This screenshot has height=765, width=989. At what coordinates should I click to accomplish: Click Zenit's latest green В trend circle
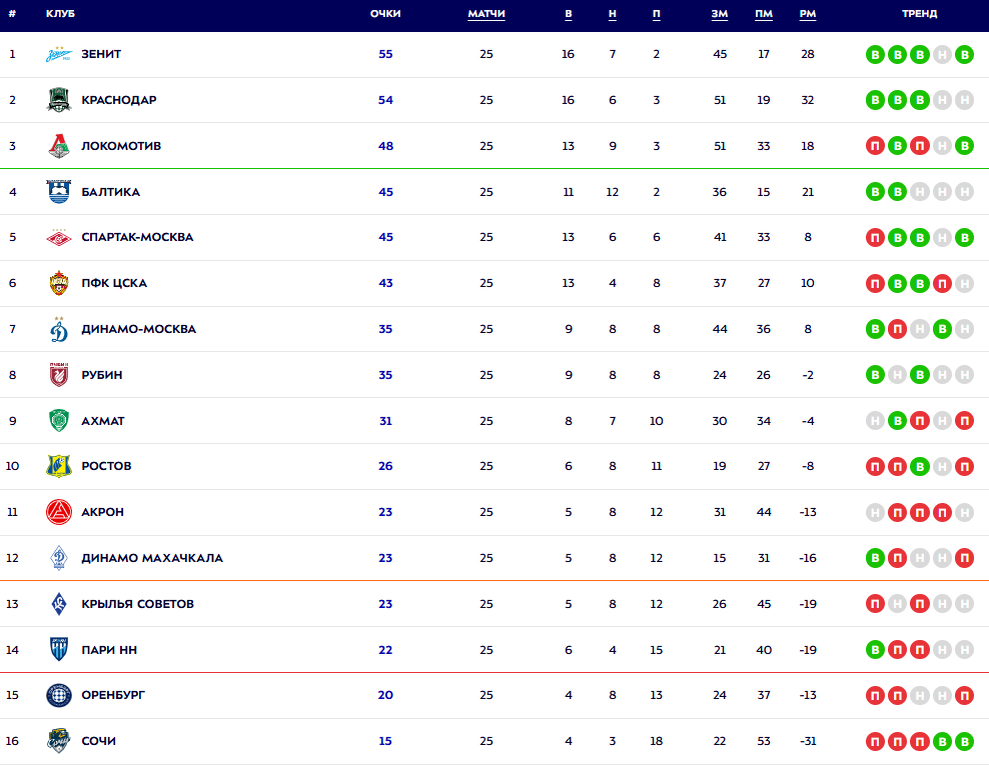[964, 55]
